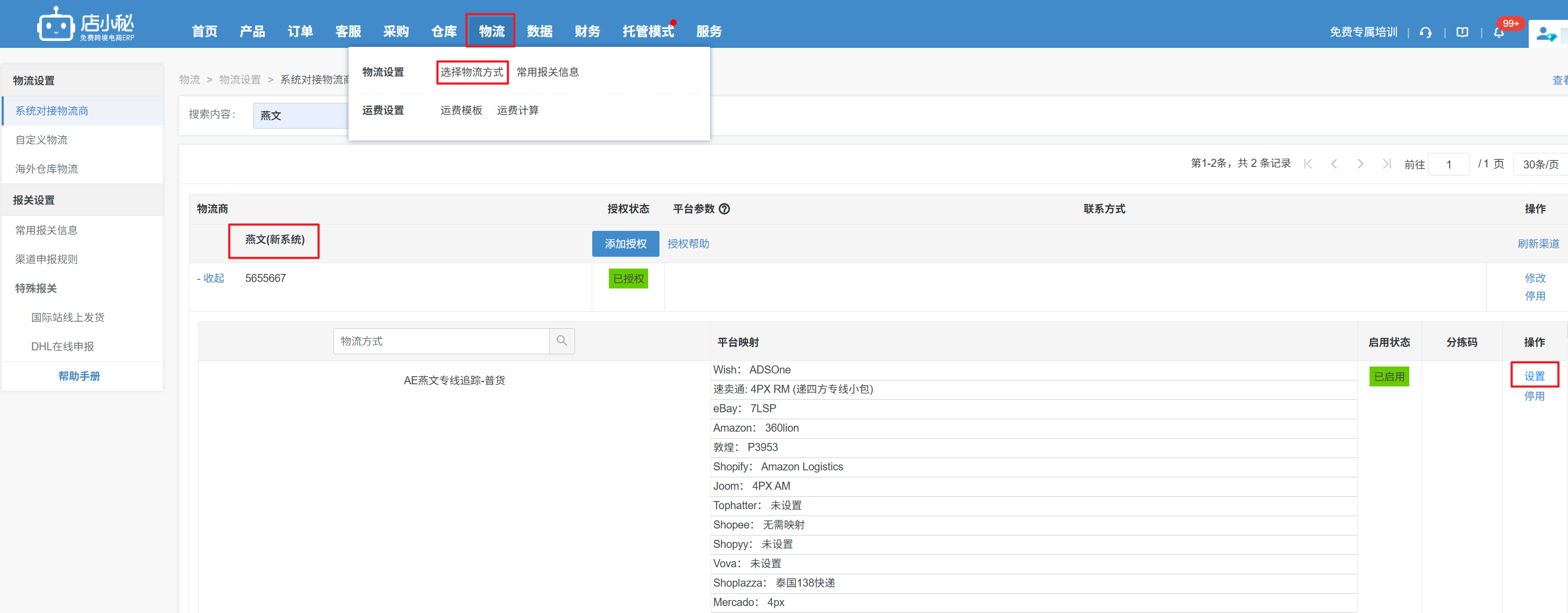This screenshot has height=613, width=1568.
Task: Click the logistics method search magnifier
Action: (x=562, y=341)
